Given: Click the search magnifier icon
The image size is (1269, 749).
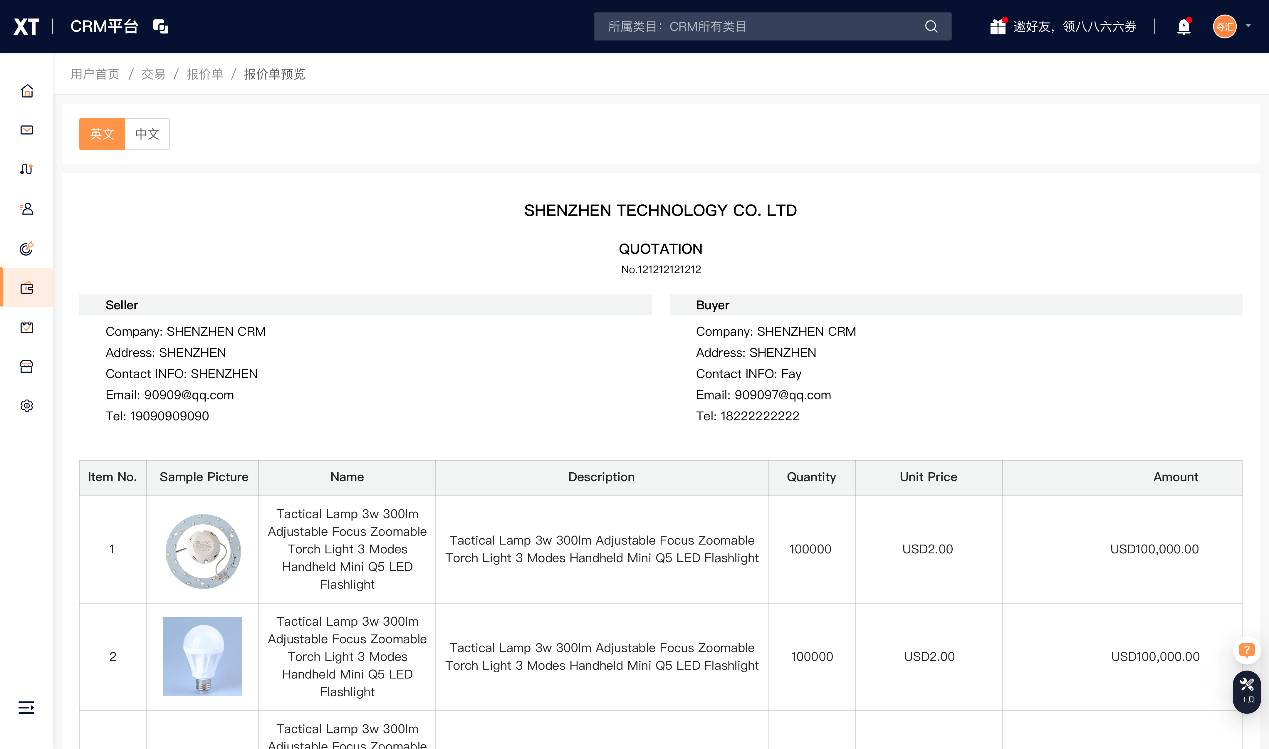Looking at the screenshot, I should pyautogui.click(x=931, y=27).
